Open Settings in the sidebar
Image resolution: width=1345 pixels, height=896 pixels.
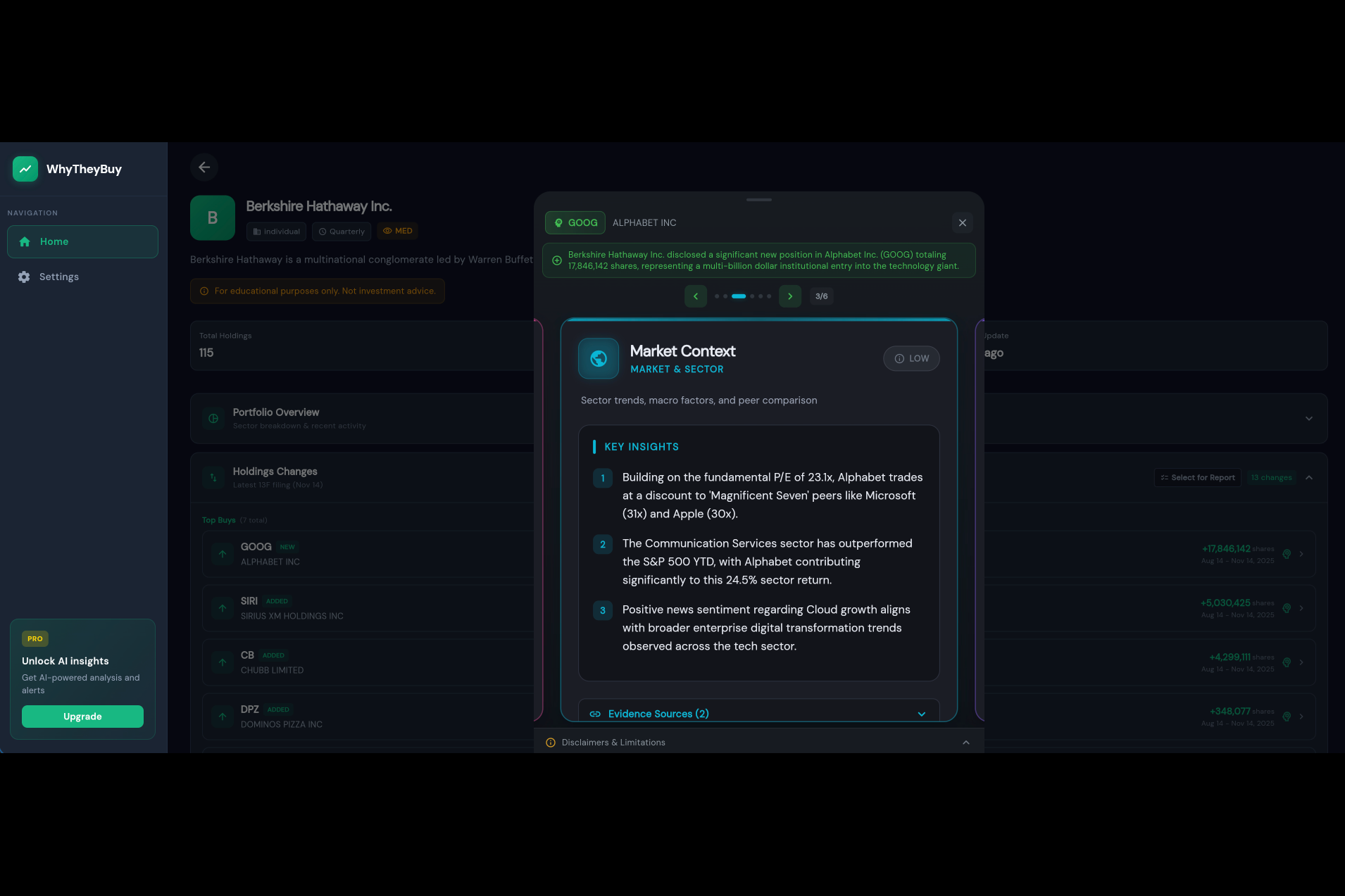[x=82, y=277]
